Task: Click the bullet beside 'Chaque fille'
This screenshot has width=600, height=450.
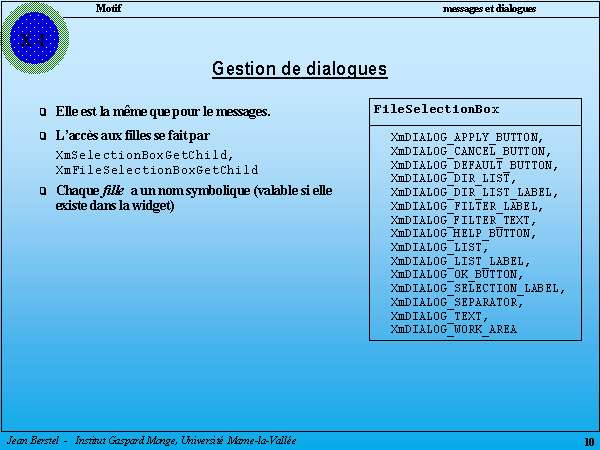Action: pyautogui.click(x=42, y=190)
